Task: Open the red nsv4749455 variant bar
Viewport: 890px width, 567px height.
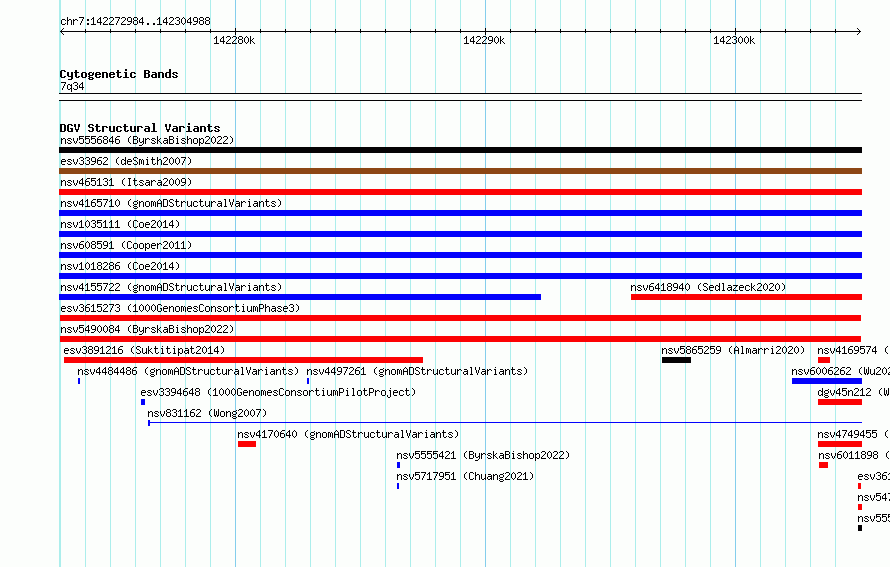Action: tap(840, 444)
